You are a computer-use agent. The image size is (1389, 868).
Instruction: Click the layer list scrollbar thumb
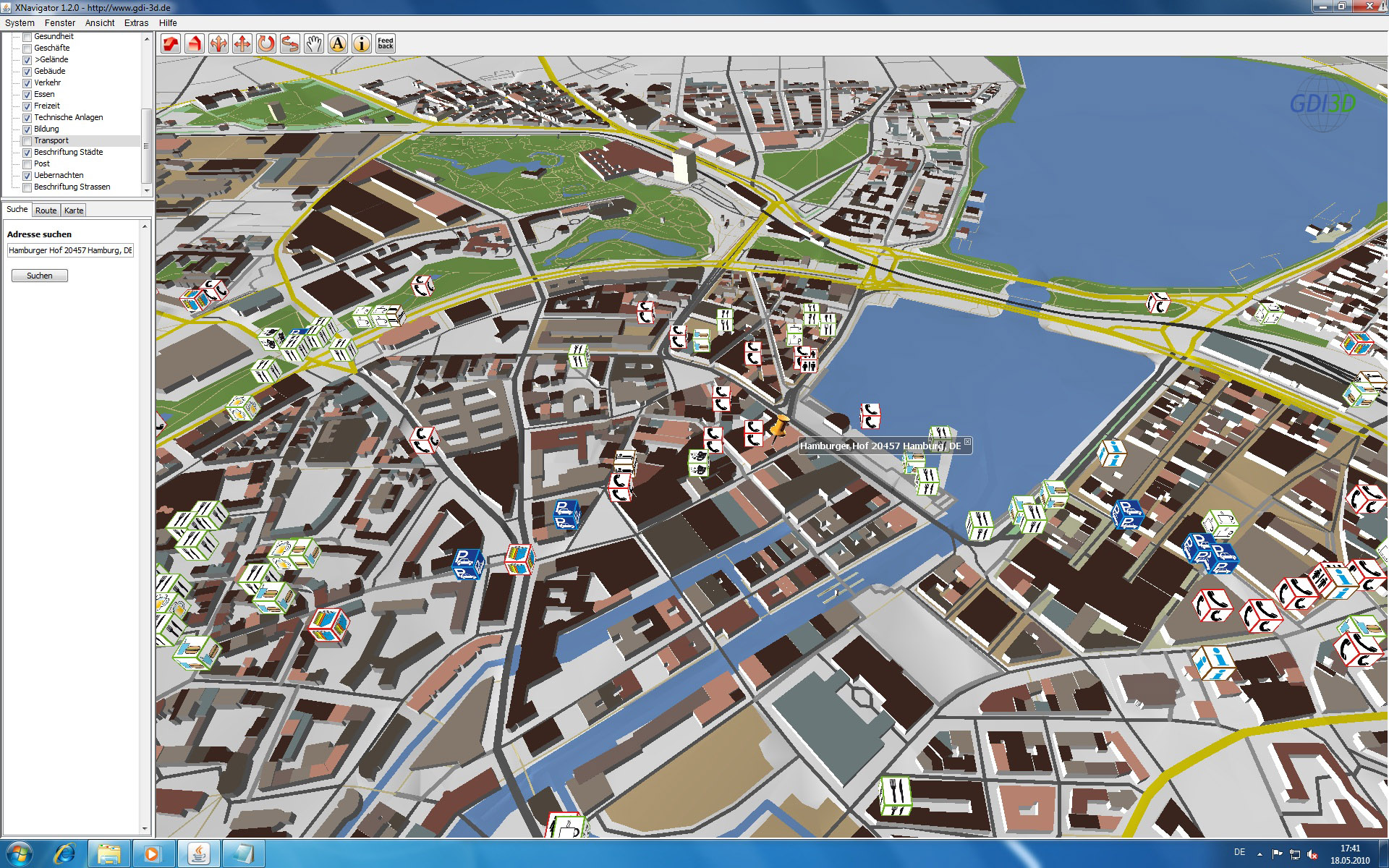pos(147,145)
